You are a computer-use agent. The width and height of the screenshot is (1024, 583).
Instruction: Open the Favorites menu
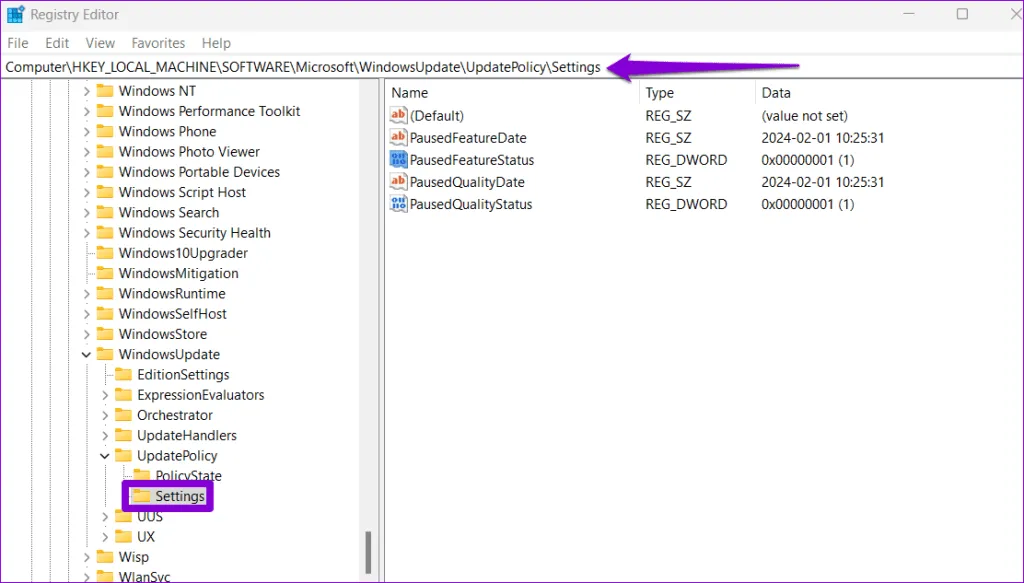(x=158, y=43)
